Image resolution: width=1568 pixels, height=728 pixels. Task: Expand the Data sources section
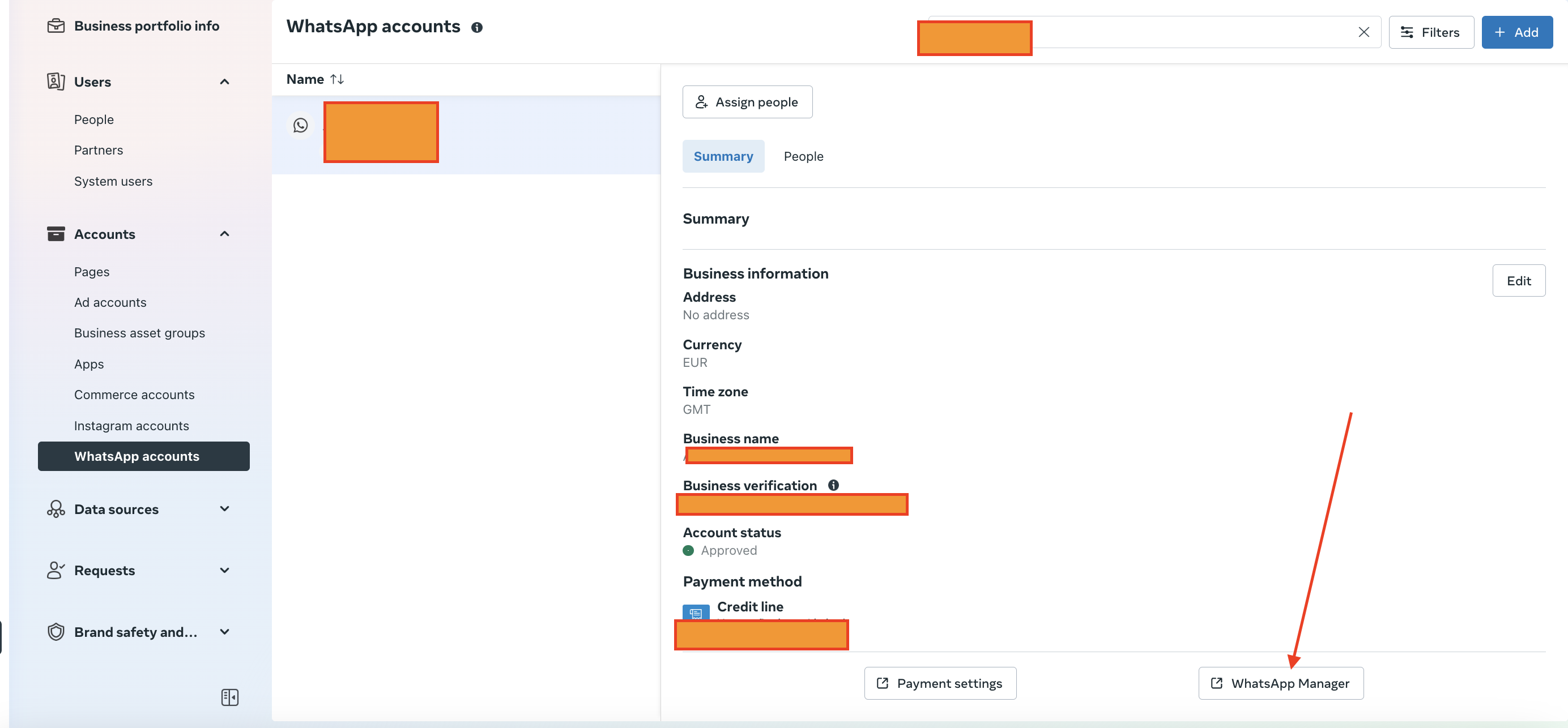(x=225, y=509)
